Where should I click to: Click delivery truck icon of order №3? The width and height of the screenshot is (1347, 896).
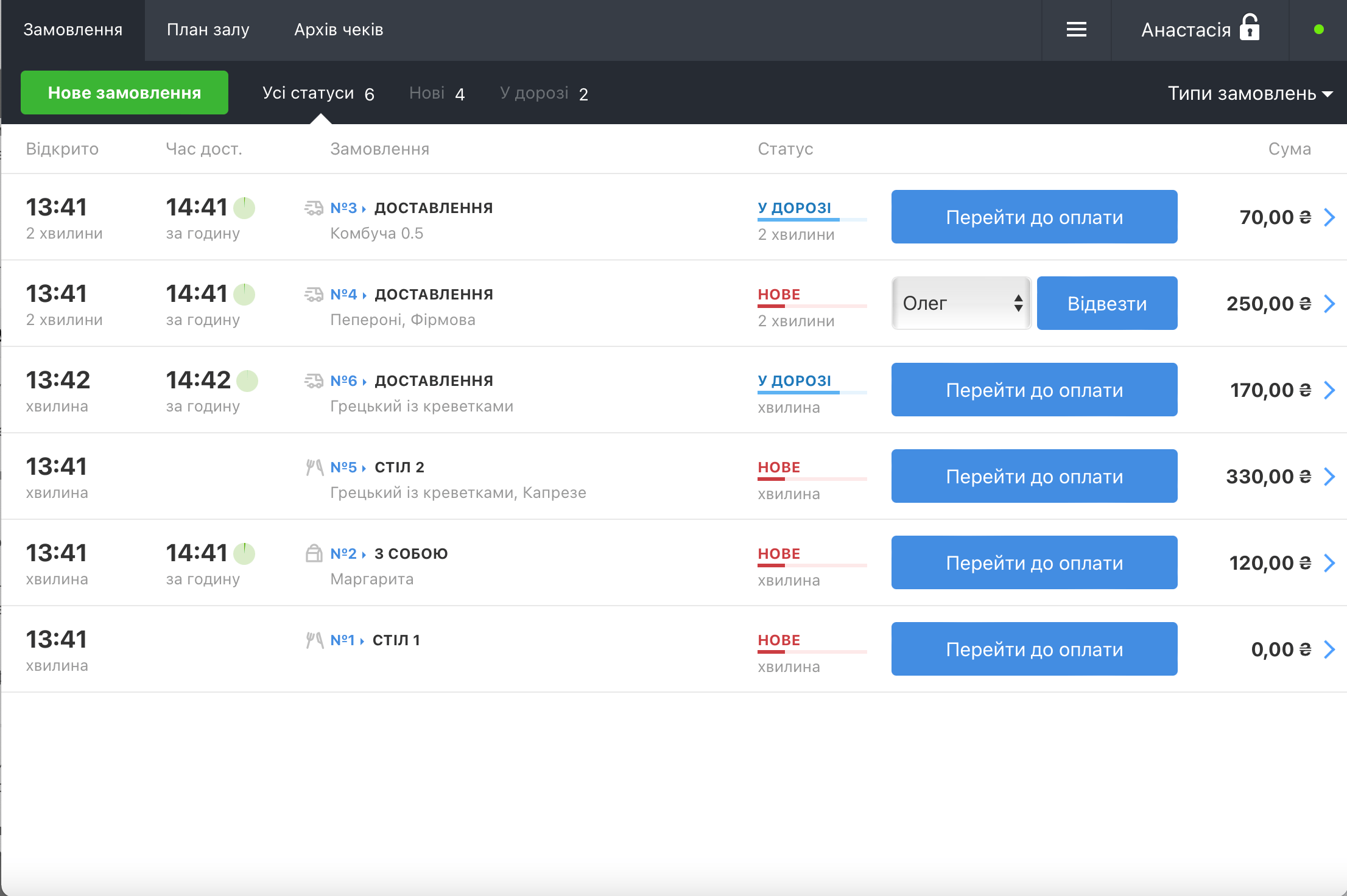(314, 208)
